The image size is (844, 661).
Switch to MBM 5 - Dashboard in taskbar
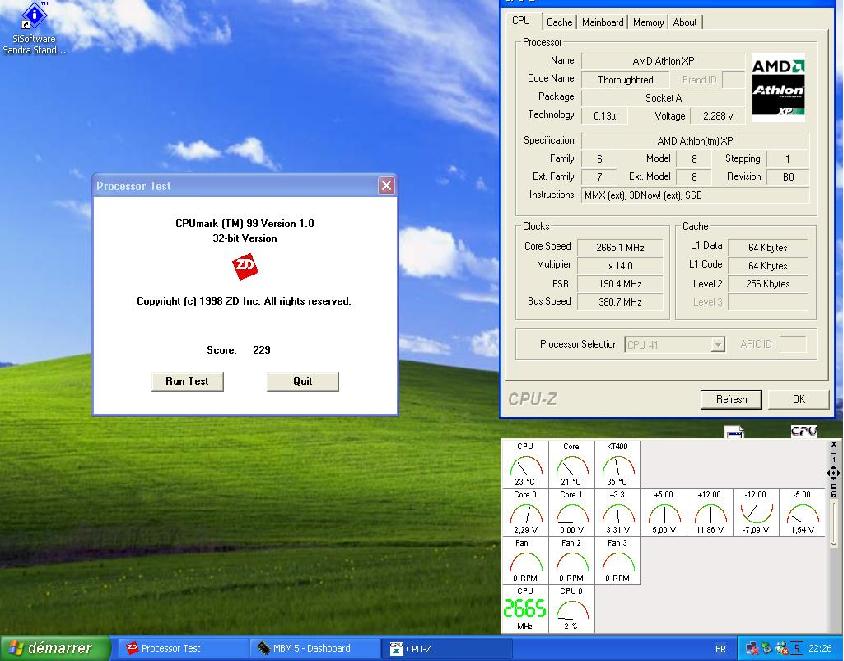[x=315, y=649]
